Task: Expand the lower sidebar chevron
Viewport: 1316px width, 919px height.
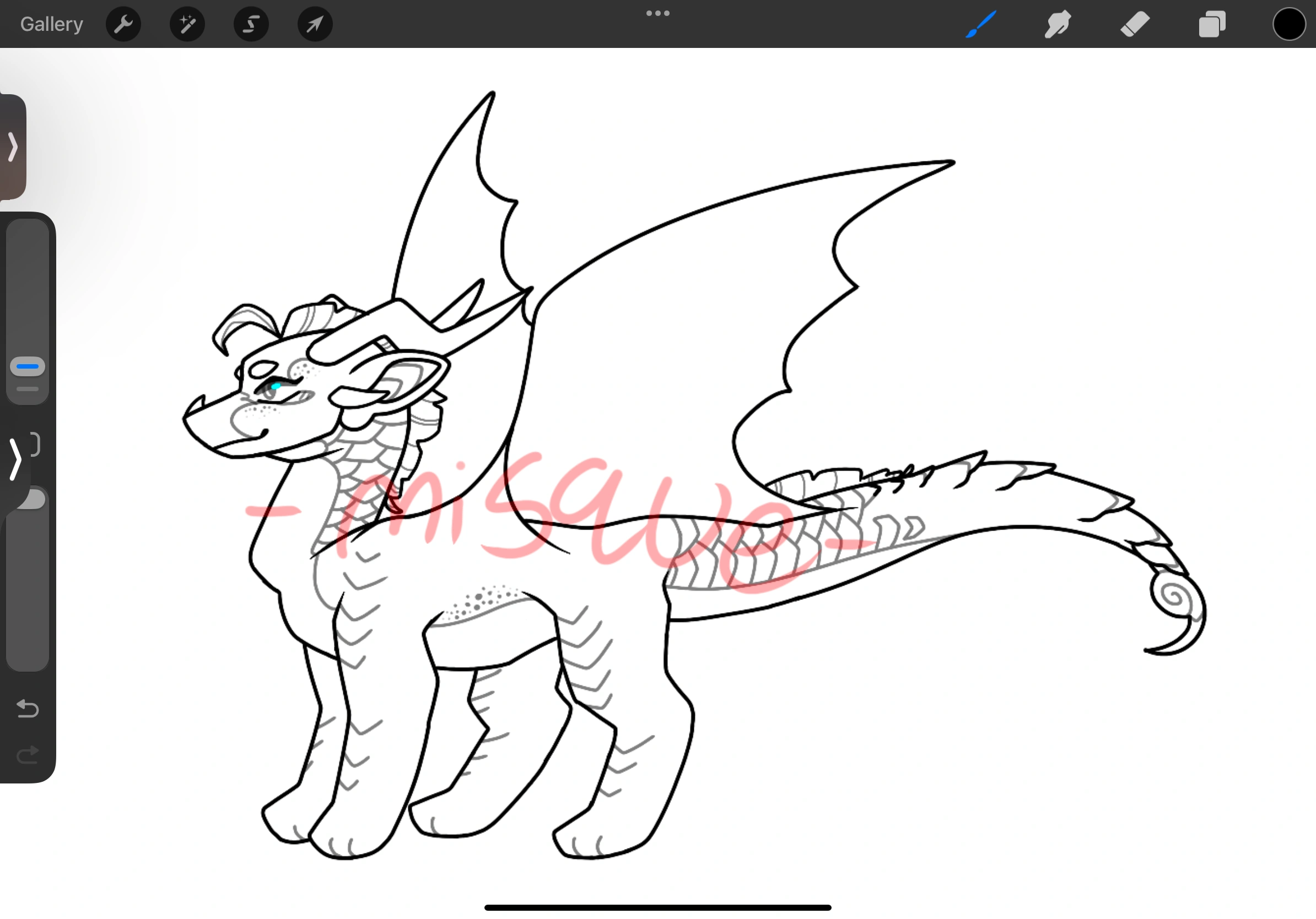Action: (x=17, y=458)
